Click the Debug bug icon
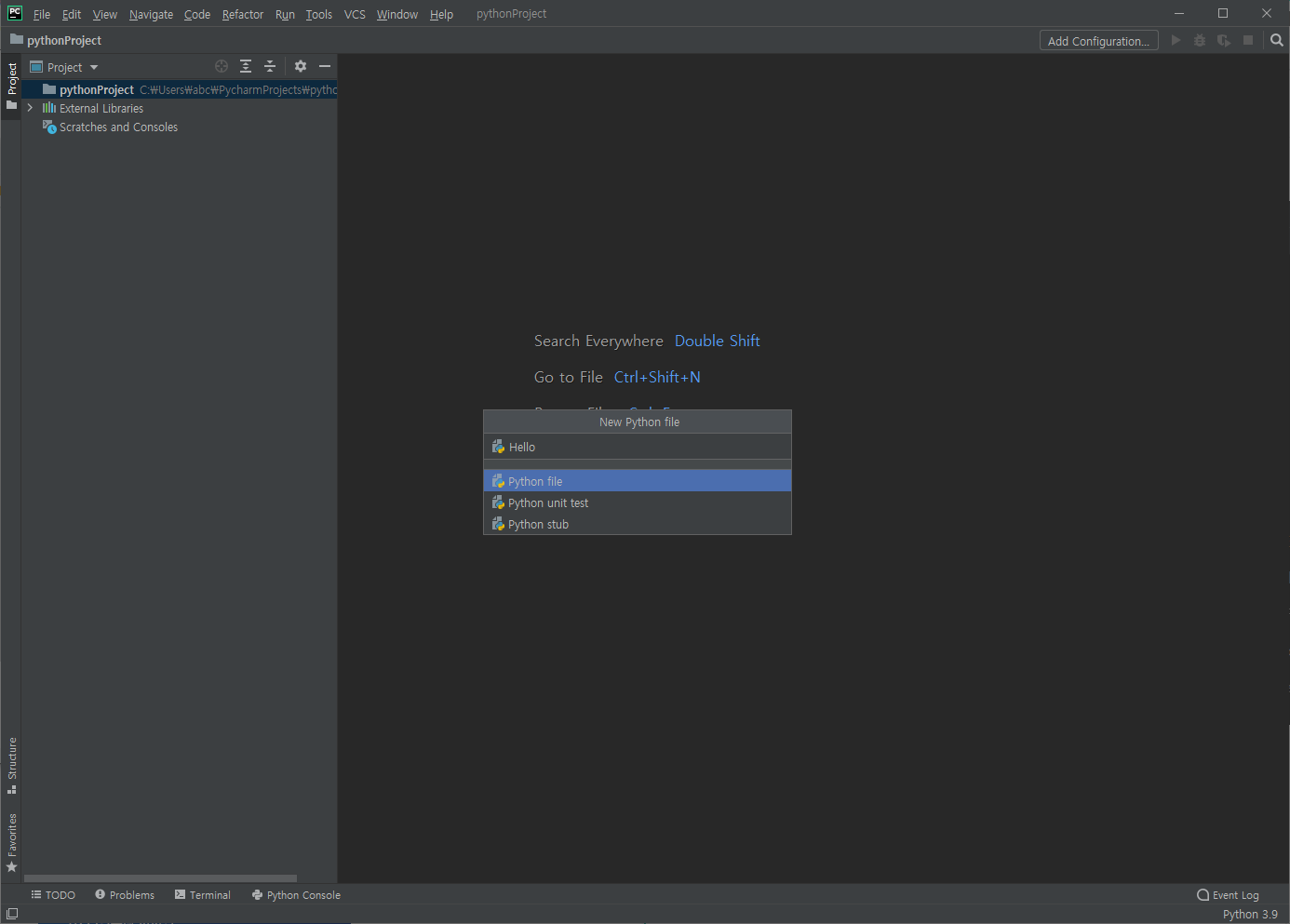Screen dimensions: 1290x924 1200,40
